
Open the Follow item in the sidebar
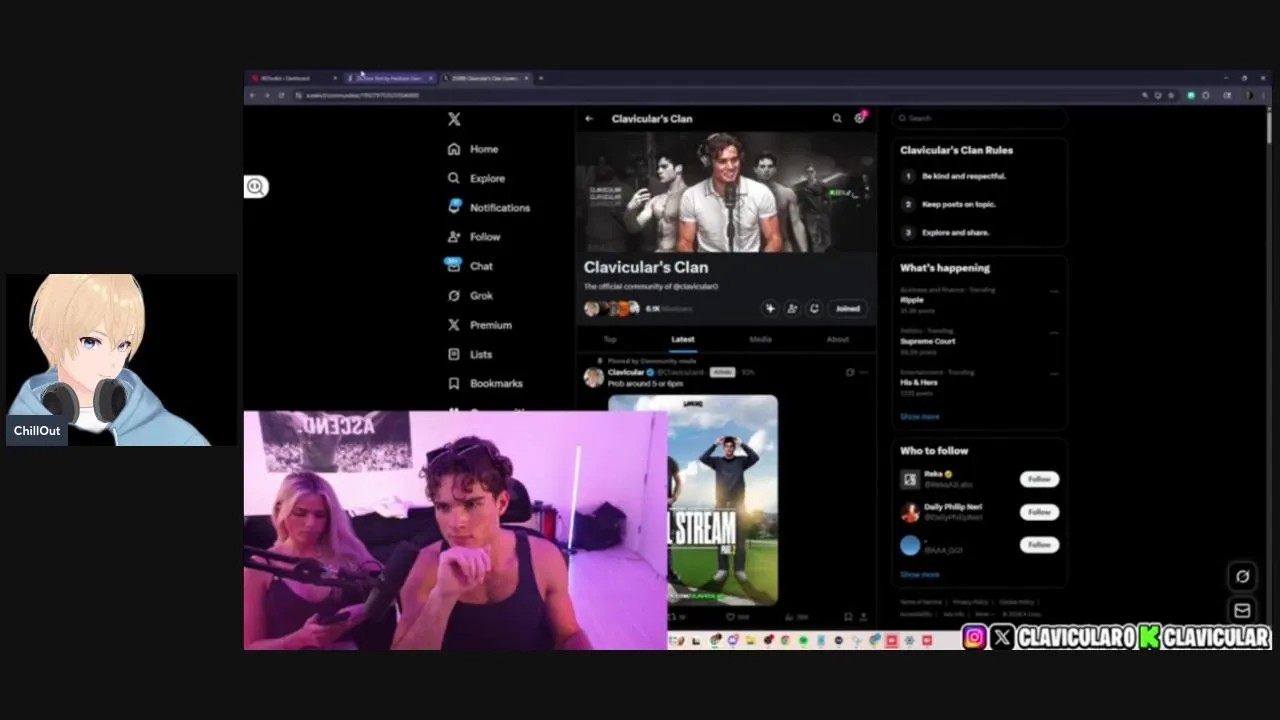click(x=473, y=237)
